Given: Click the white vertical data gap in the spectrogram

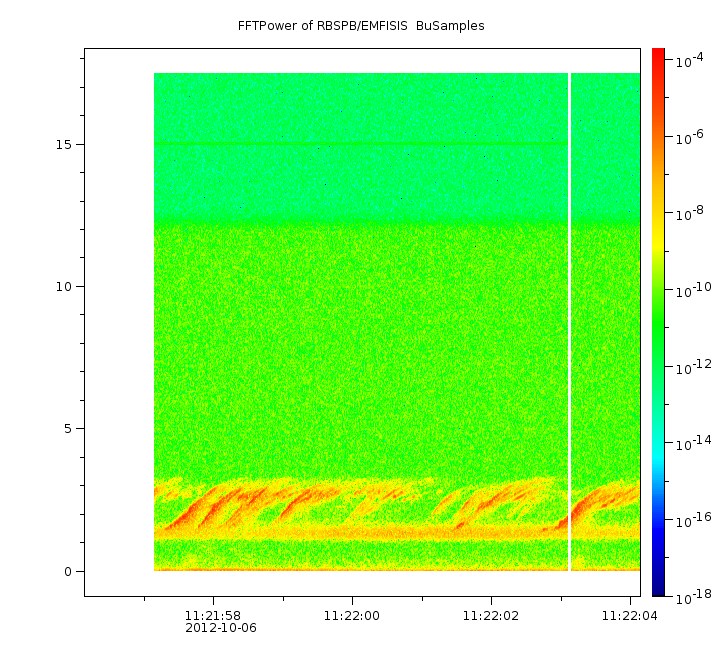Looking at the screenshot, I should [x=569, y=320].
